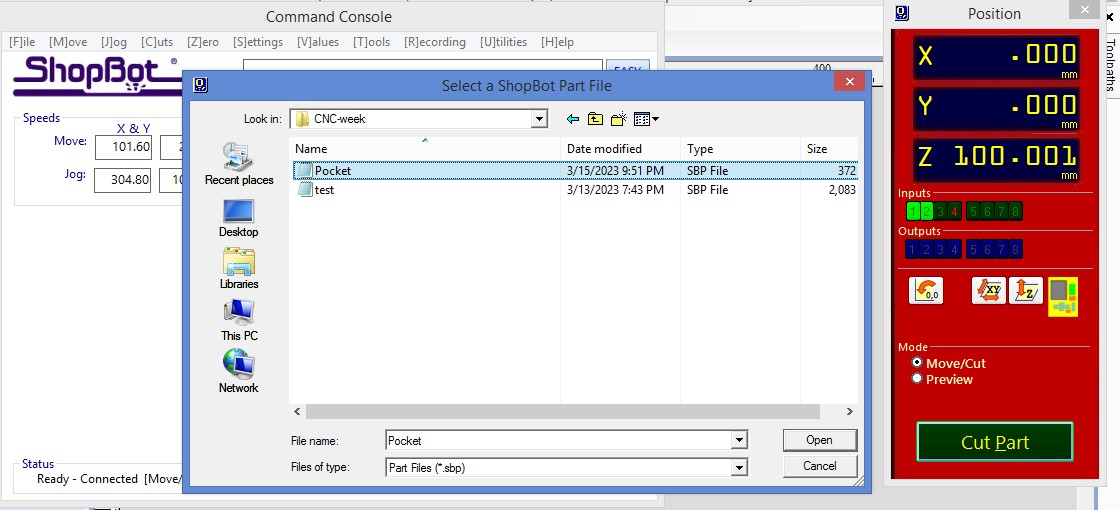
Task: Click Input 1 indicator
Action: 912,211
